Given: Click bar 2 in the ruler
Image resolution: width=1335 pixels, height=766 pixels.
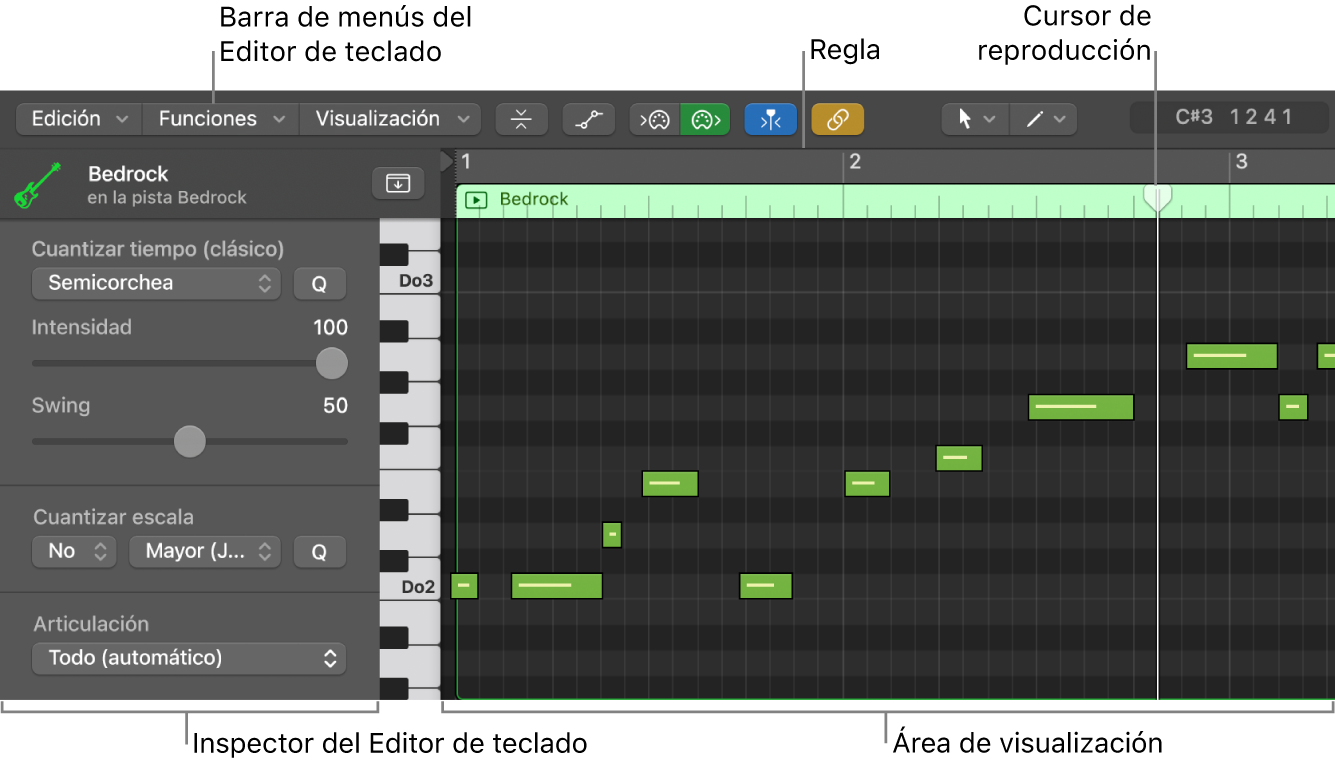Looking at the screenshot, I should [x=855, y=160].
